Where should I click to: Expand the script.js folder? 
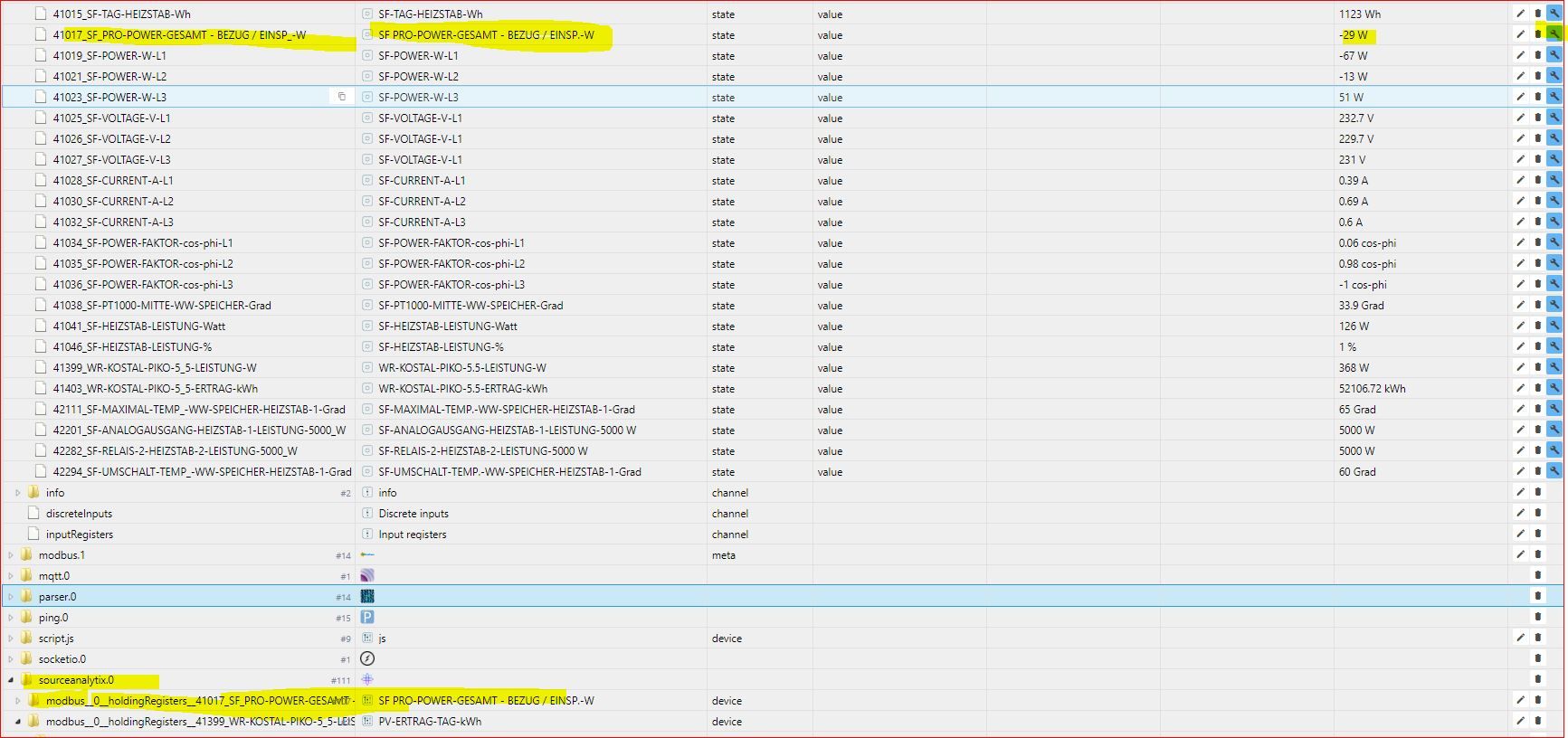11,639
